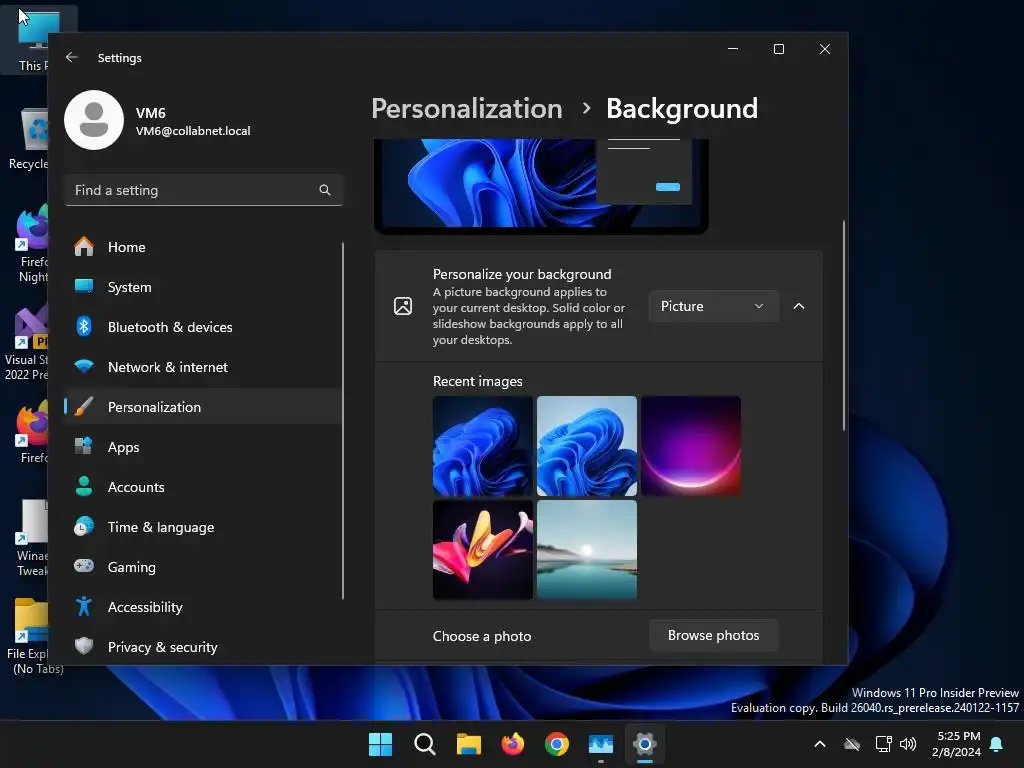This screenshot has height=768, width=1024.
Task: Open System settings page
Action: tap(202, 287)
